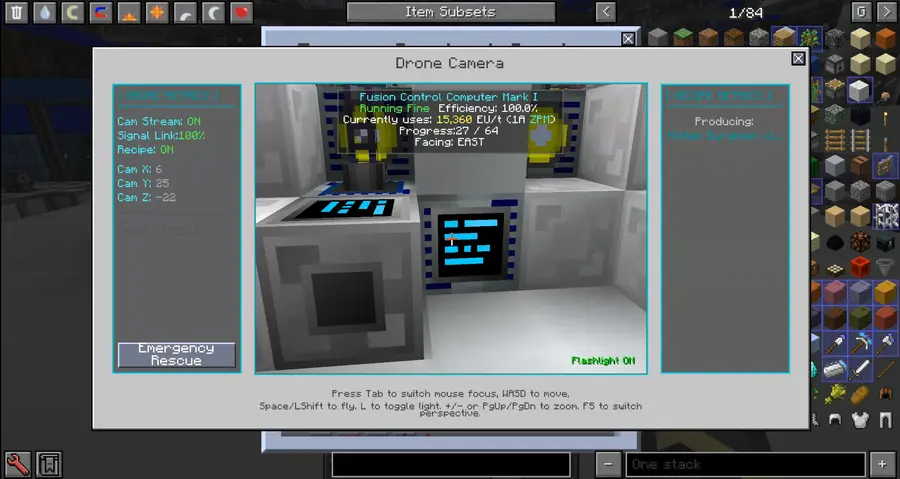Click the 'Cam Stream: ON' status
Screen dimensions: 900x479
tap(159, 122)
